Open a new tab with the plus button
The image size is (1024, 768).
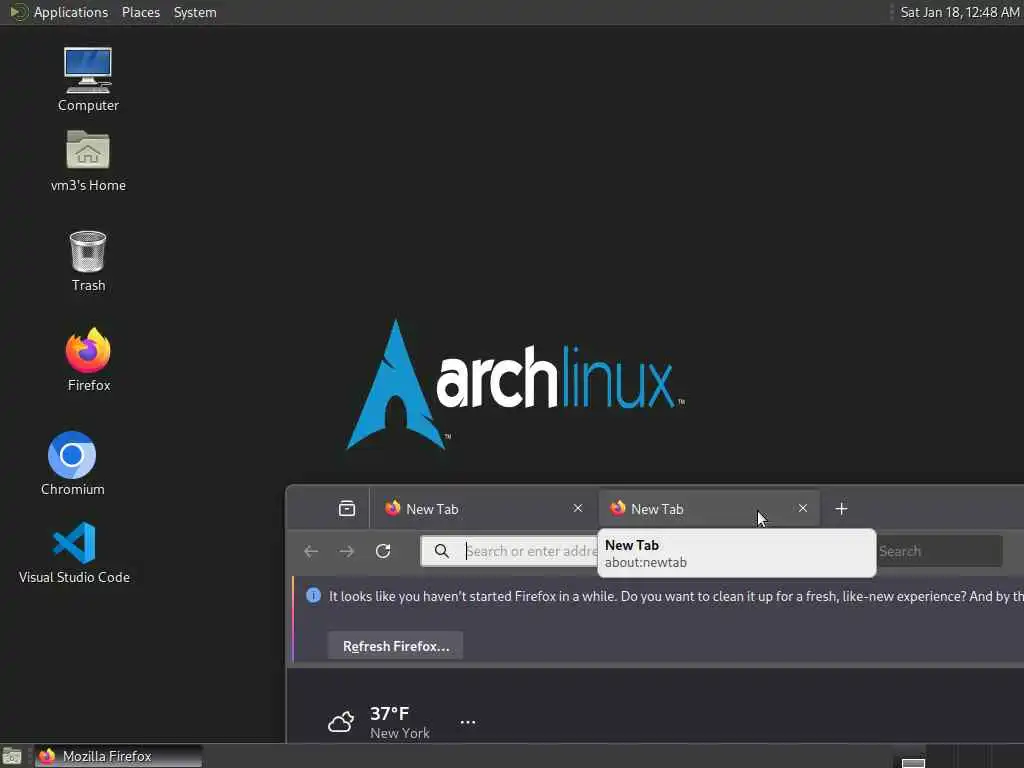[841, 509]
